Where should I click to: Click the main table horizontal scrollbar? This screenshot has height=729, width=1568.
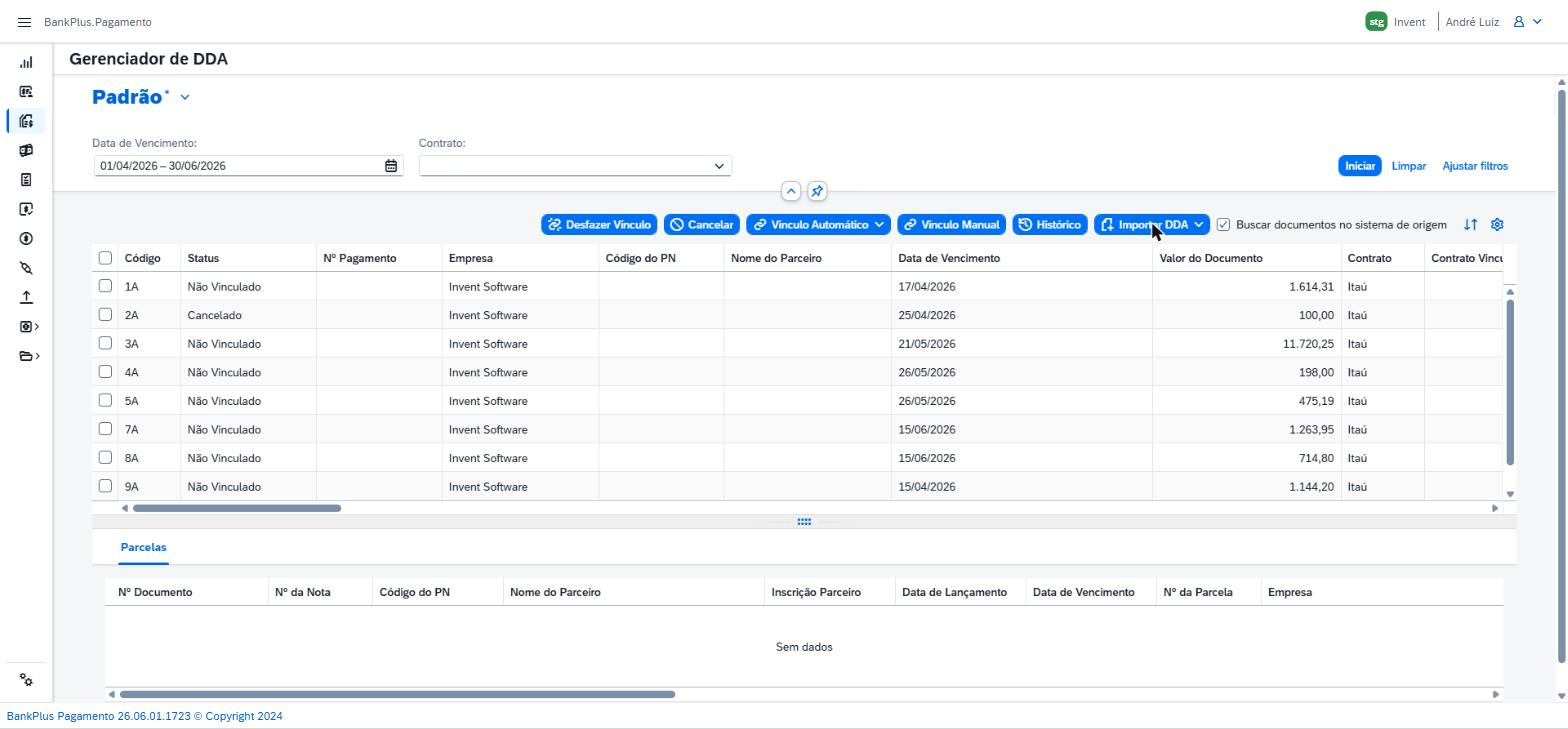237,508
